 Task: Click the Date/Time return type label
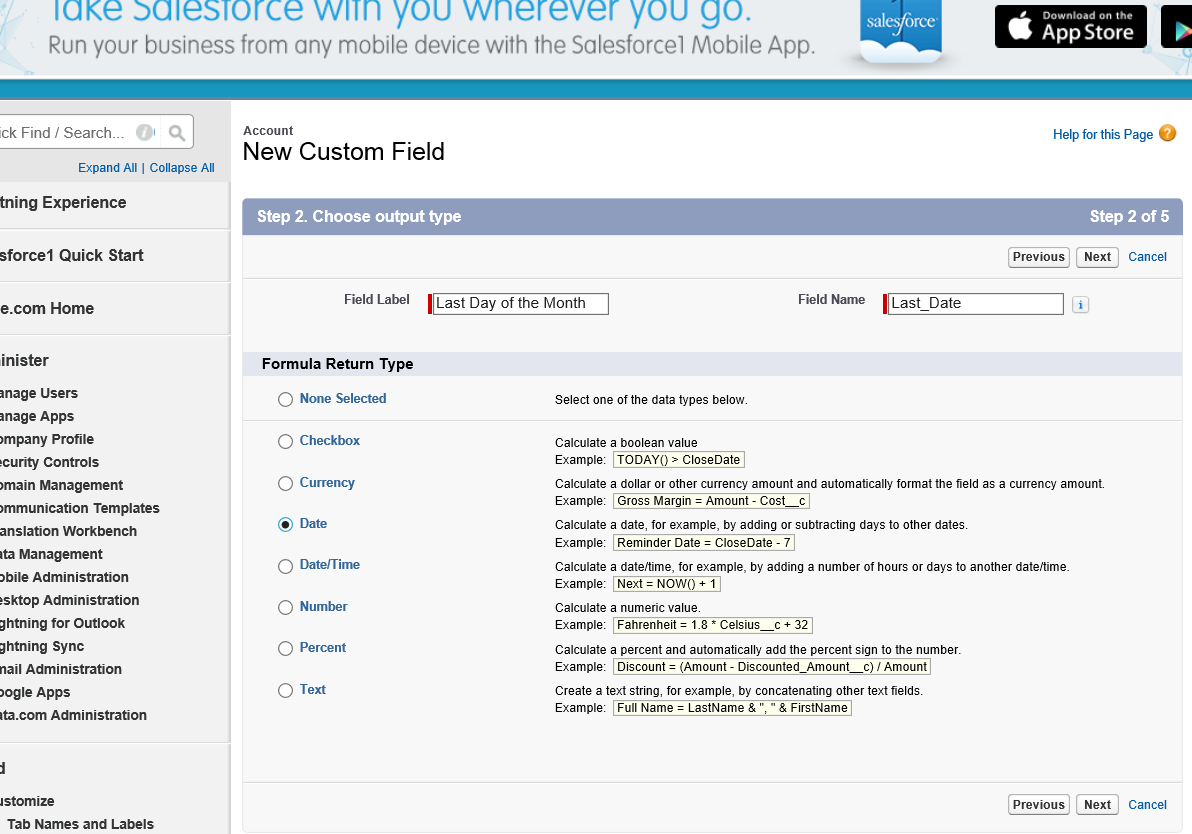[x=329, y=564]
